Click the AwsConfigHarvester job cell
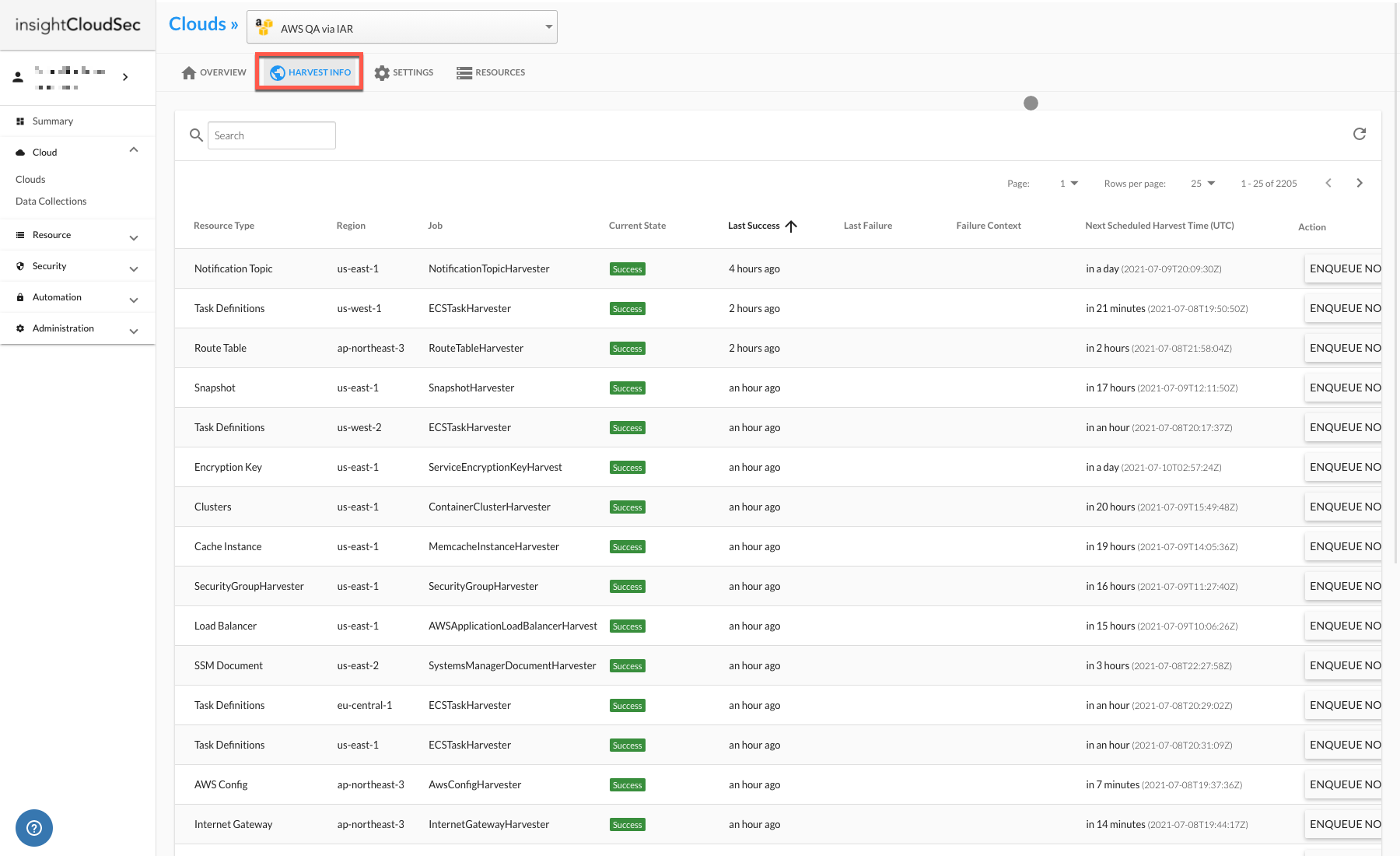This screenshot has width=1400, height=856. [474, 784]
